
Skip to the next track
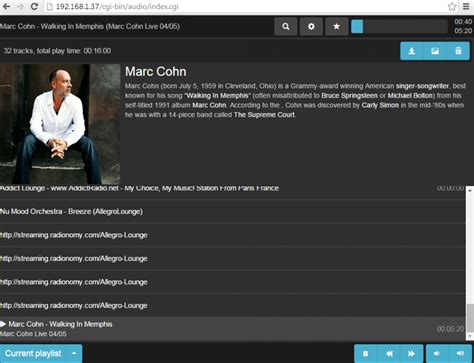coord(412,354)
